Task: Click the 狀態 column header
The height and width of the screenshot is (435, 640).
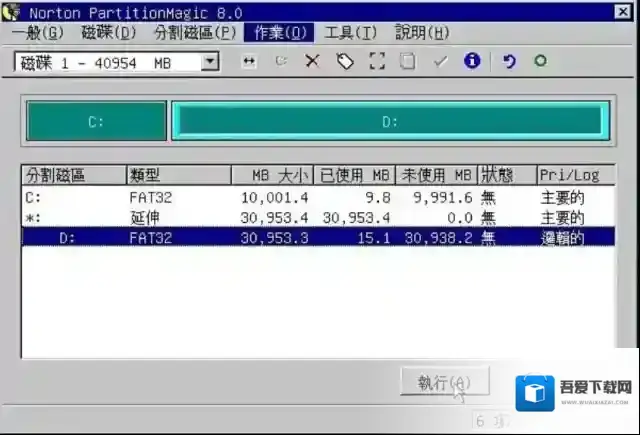Action: pyautogui.click(x=507, y=175)
